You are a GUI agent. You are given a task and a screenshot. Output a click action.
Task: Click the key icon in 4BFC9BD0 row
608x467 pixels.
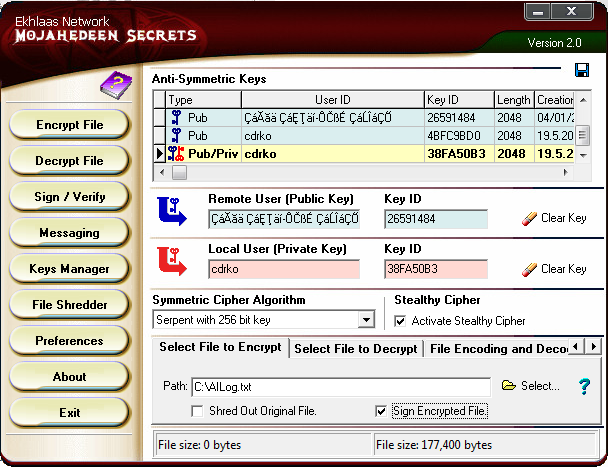[x=176, y=136]
